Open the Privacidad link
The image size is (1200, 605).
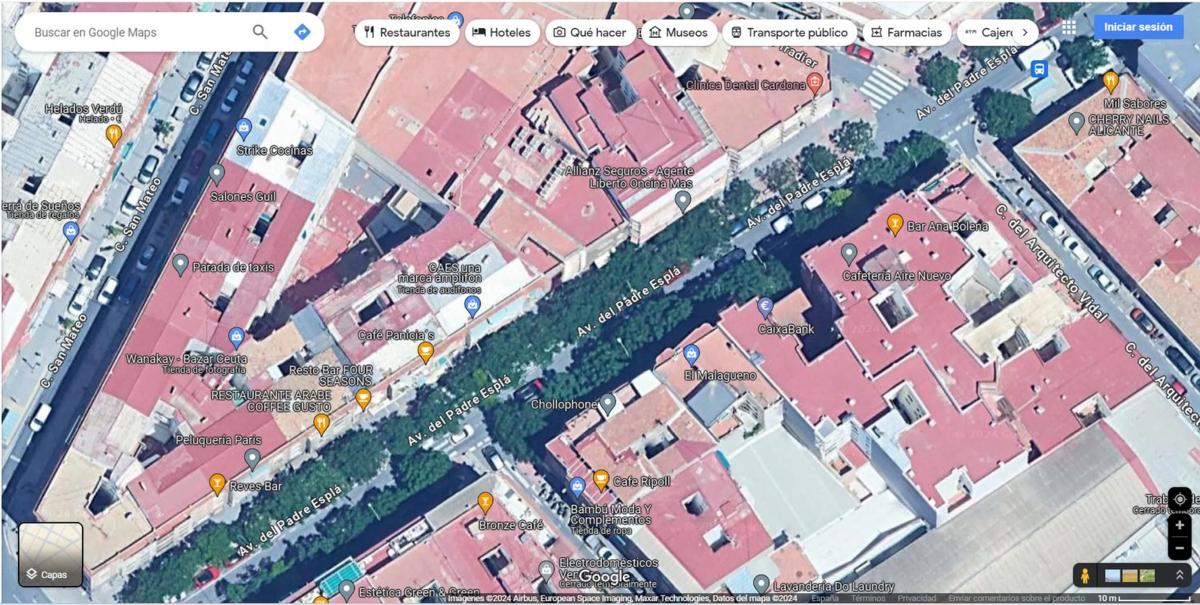click(917, 598)
